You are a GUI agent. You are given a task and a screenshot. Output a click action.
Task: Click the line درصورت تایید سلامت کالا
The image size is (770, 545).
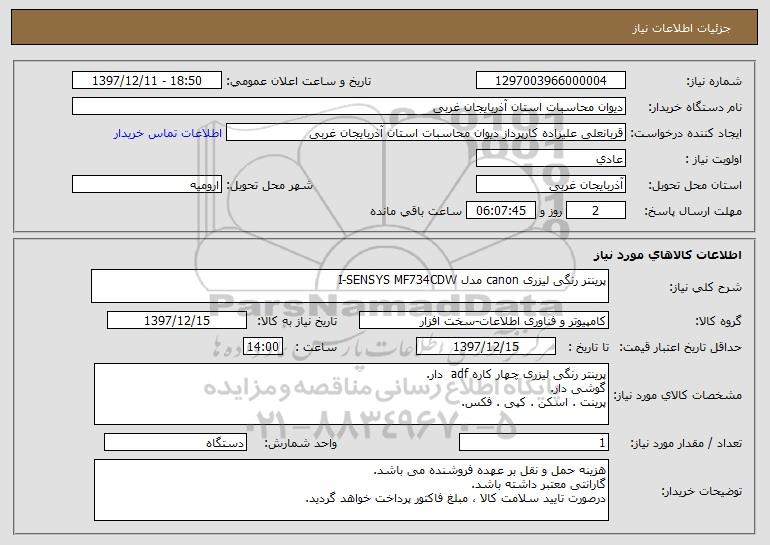click(456, 498)
